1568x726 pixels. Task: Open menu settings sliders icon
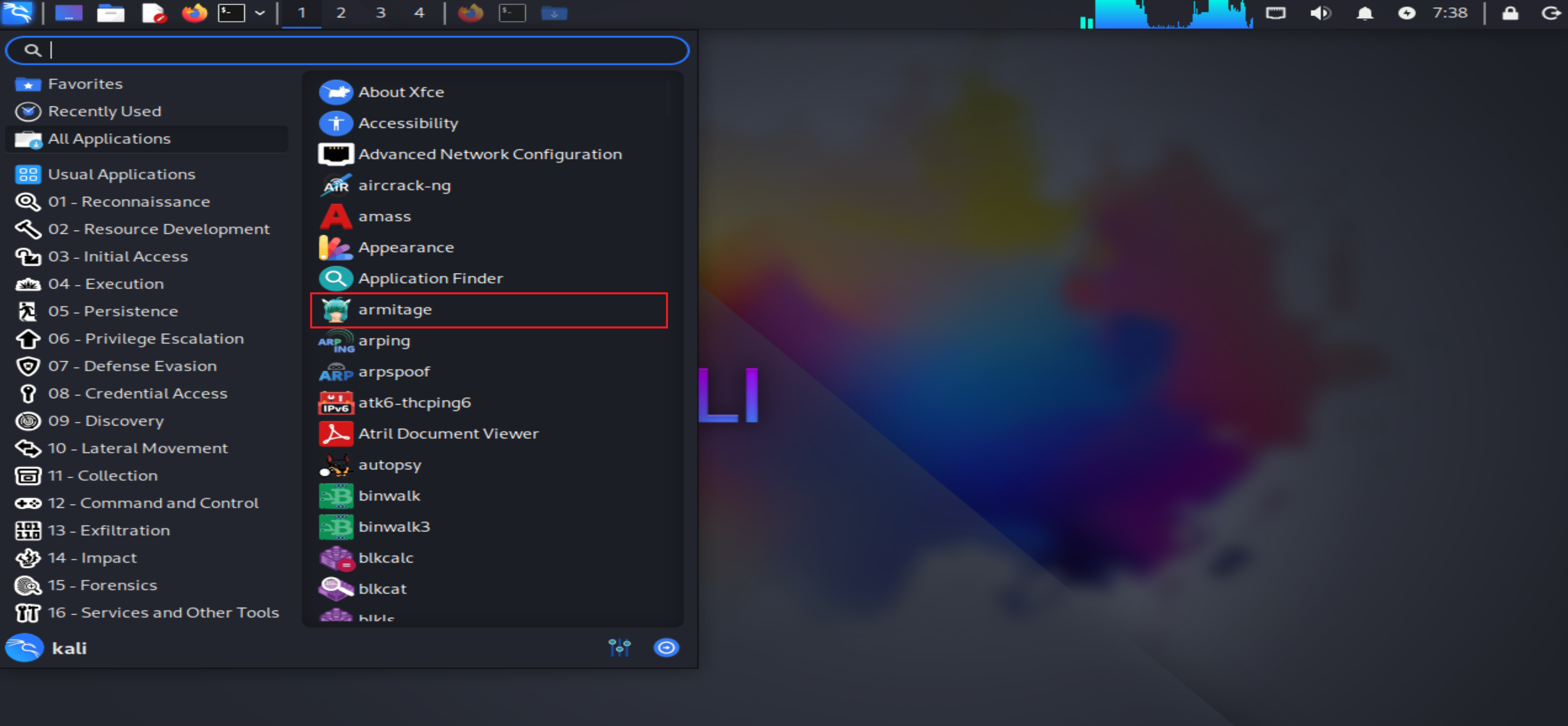point(619,647)
